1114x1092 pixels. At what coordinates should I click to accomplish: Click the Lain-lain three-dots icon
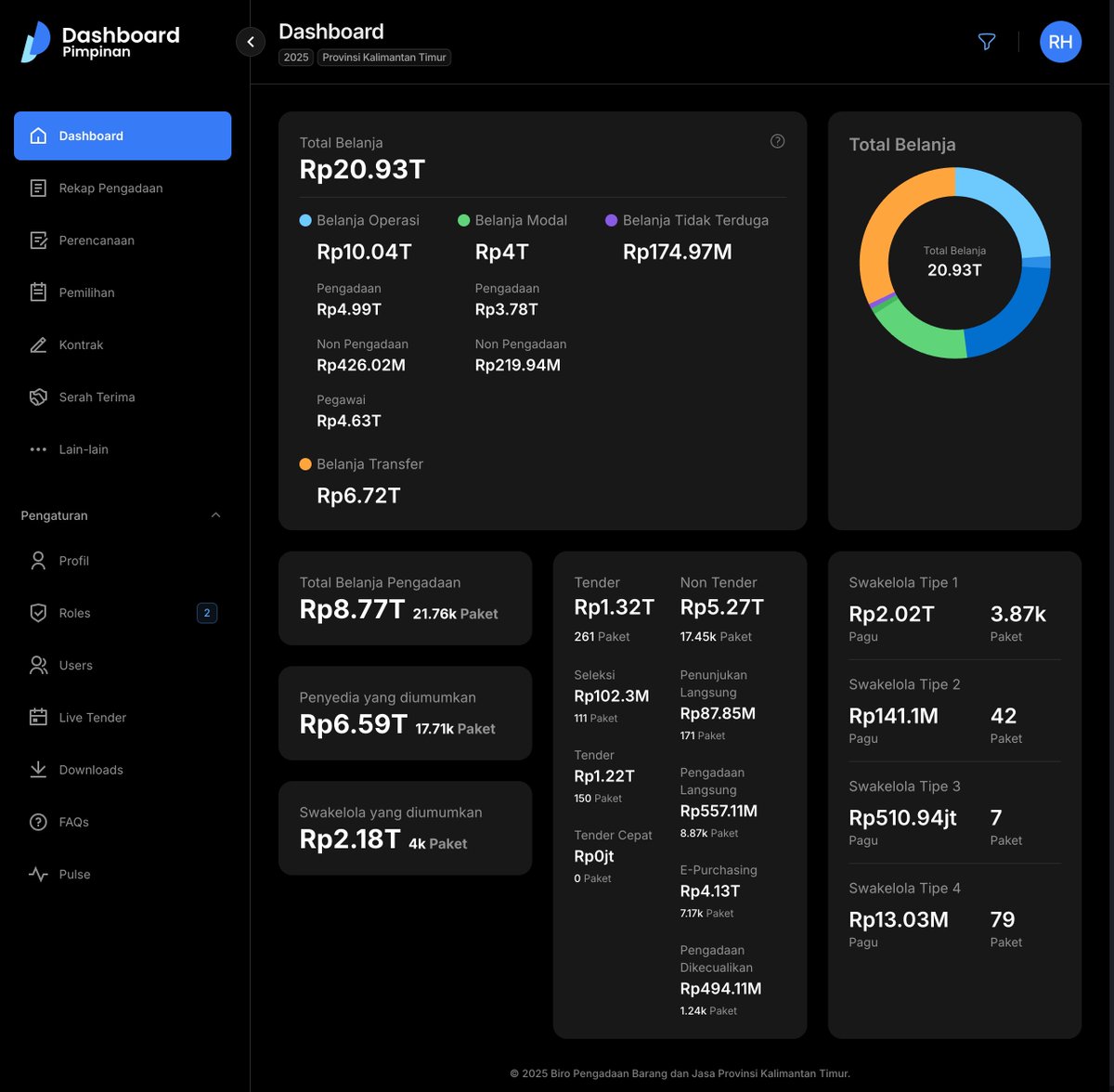coord(38,449)
